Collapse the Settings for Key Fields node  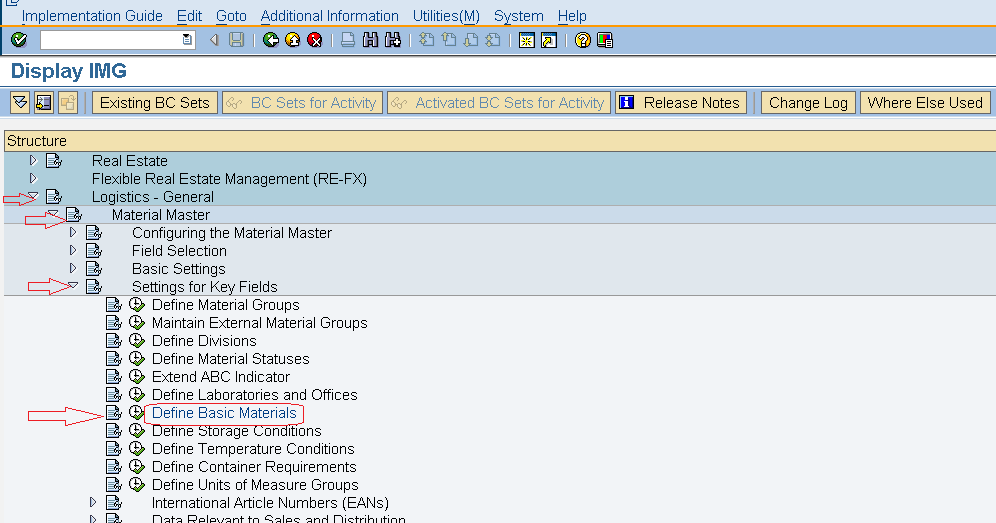[x=73, y=285]
